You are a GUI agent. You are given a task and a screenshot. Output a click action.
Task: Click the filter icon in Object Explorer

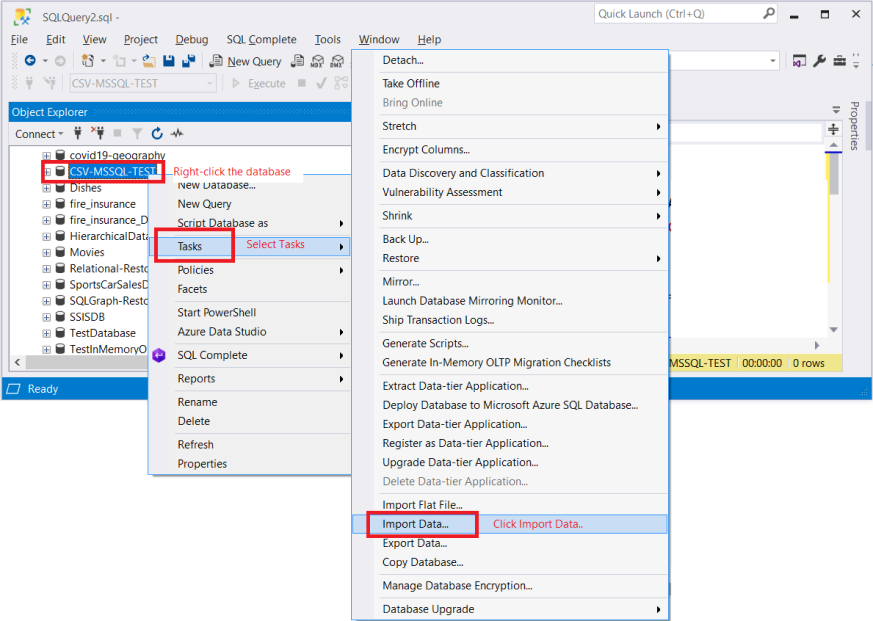[x=138, y=134]
